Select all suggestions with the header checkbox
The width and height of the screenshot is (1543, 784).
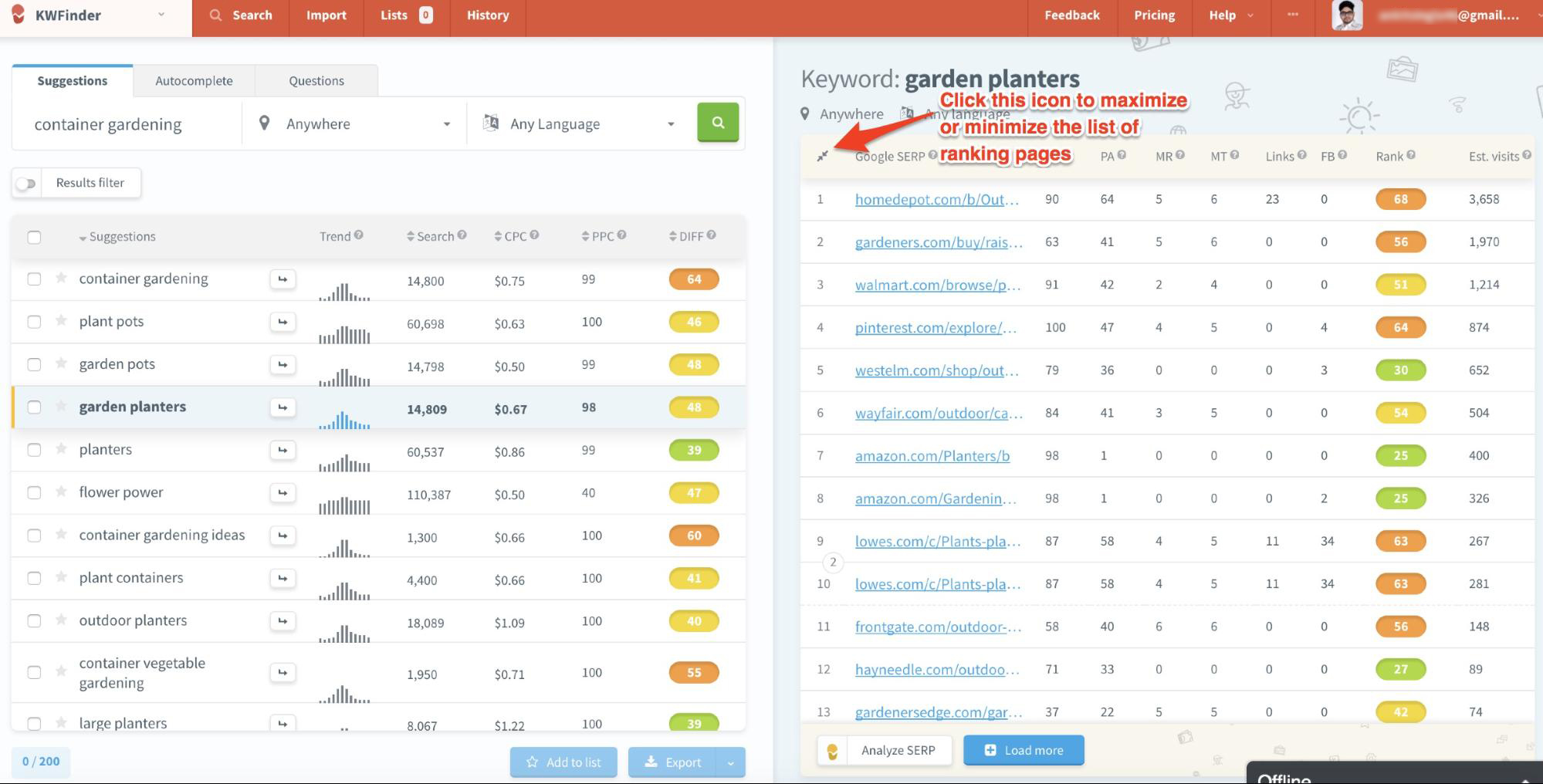[x=34, y=237]
